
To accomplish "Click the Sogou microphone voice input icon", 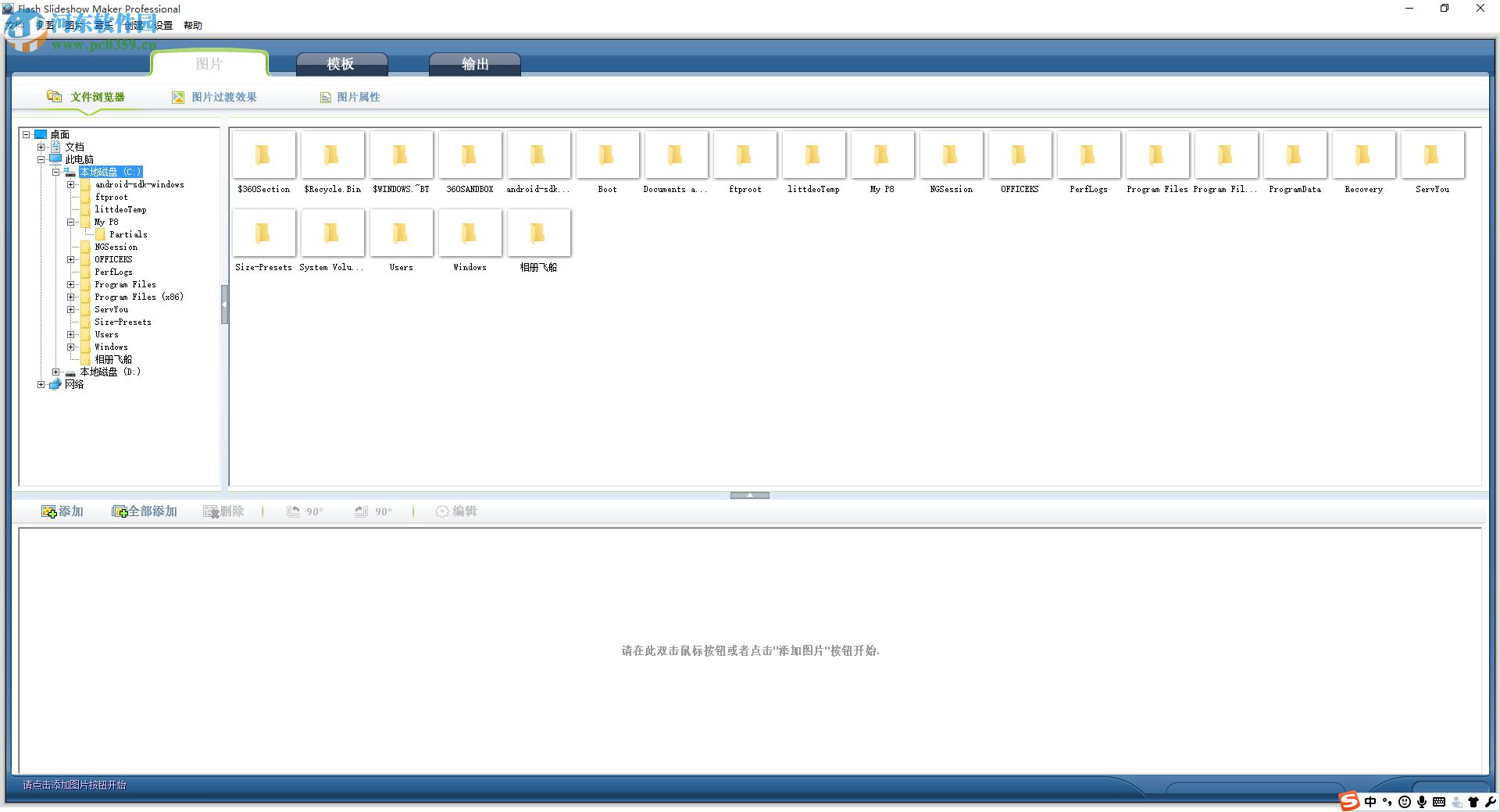I will [x=1422, y=802].
